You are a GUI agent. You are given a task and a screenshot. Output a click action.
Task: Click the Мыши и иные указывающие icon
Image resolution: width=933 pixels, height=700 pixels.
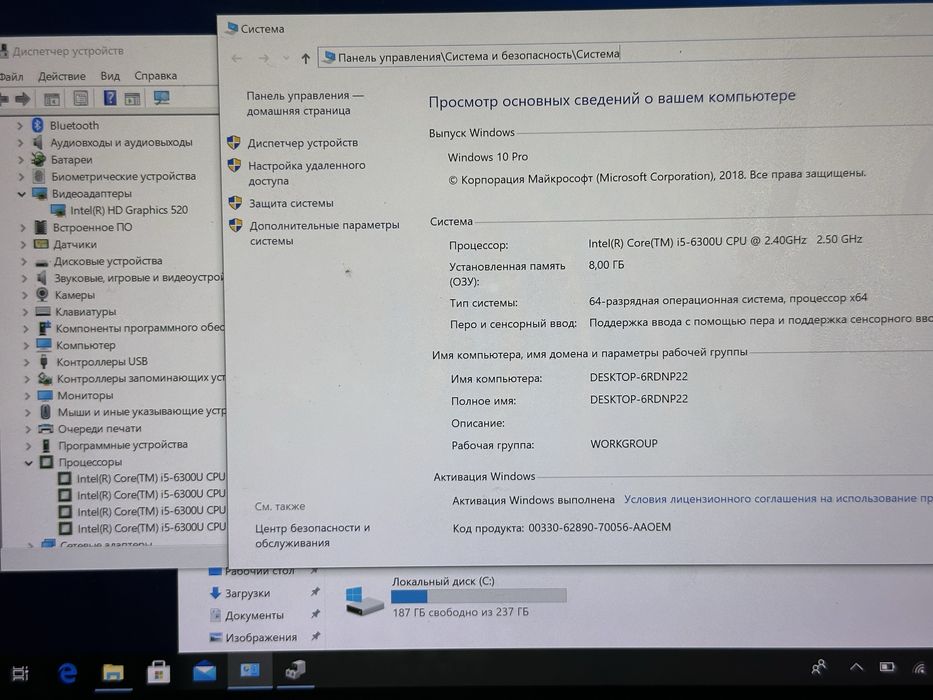pos(46,412)
